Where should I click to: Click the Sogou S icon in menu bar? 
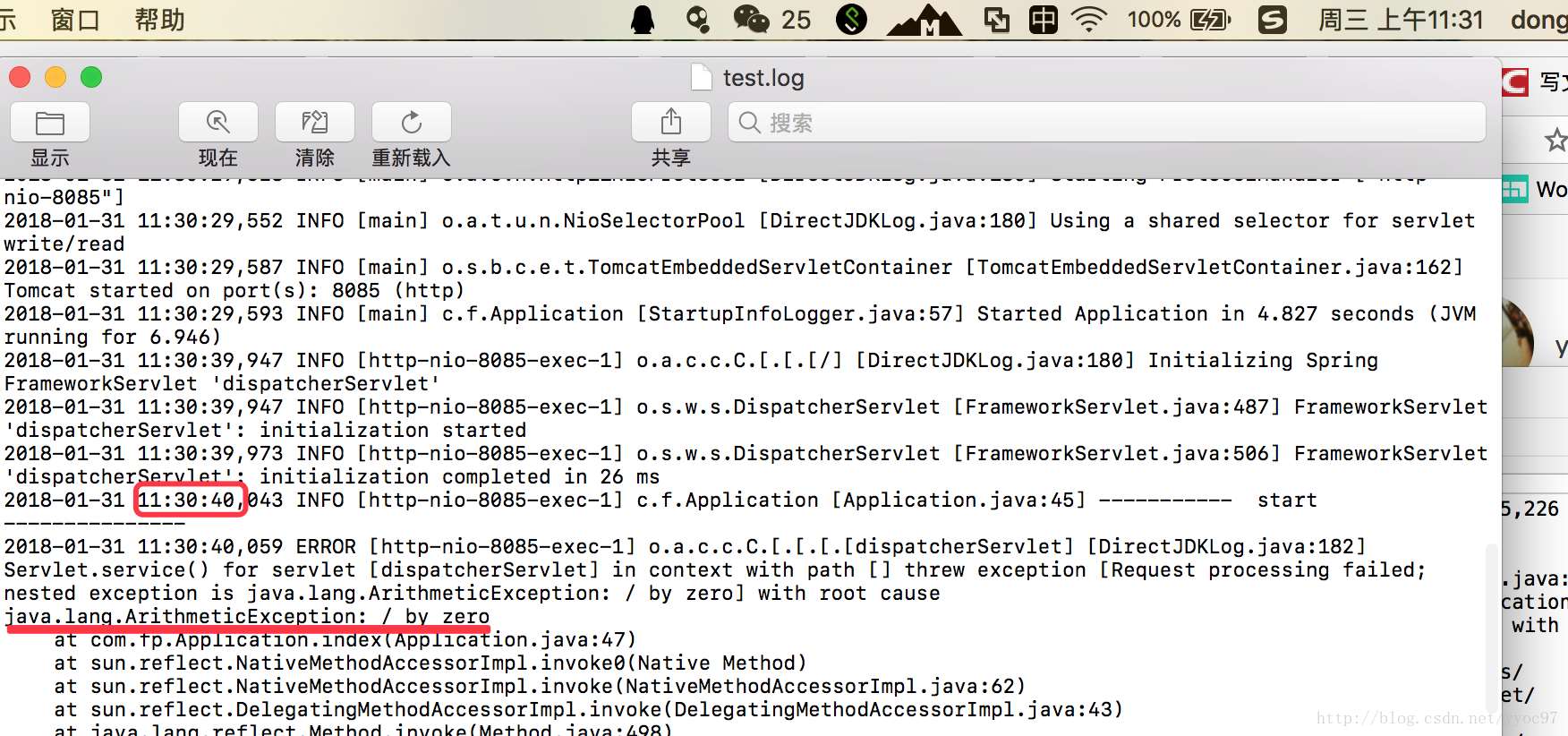pyautogui.click(x=1272, y=20)
